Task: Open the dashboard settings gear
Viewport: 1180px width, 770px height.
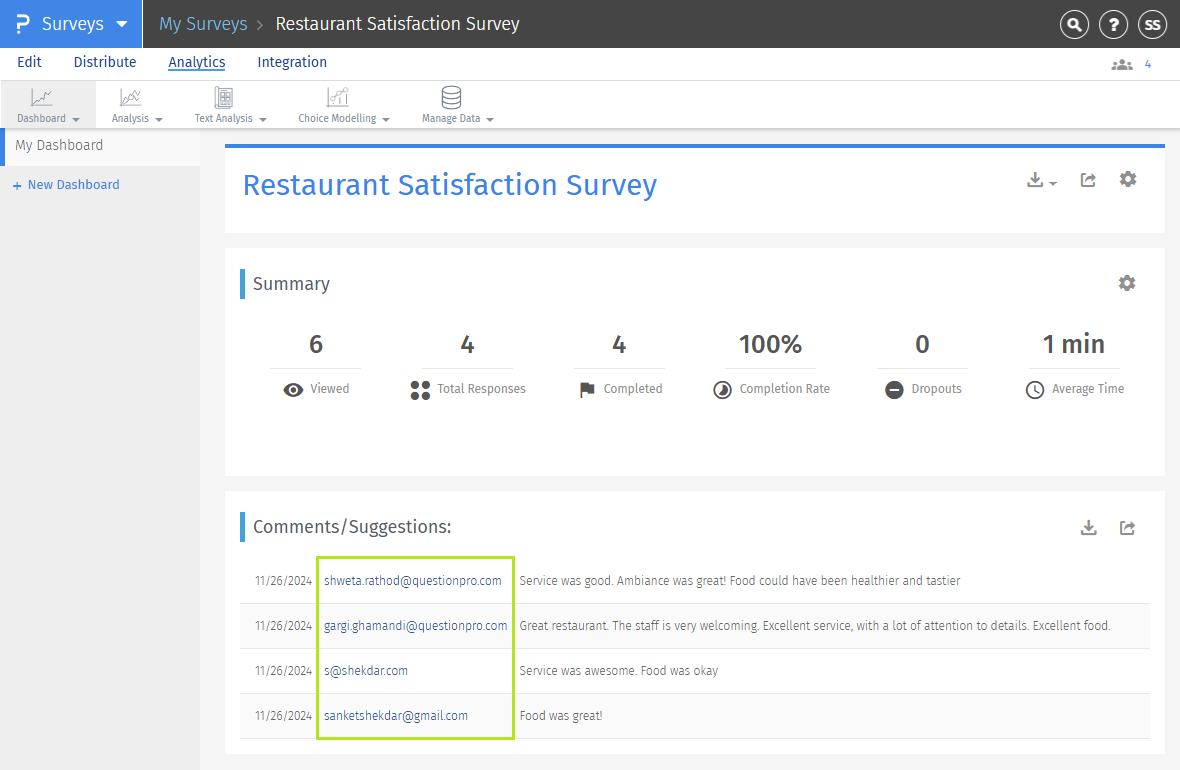Action: coord(1127,179)
